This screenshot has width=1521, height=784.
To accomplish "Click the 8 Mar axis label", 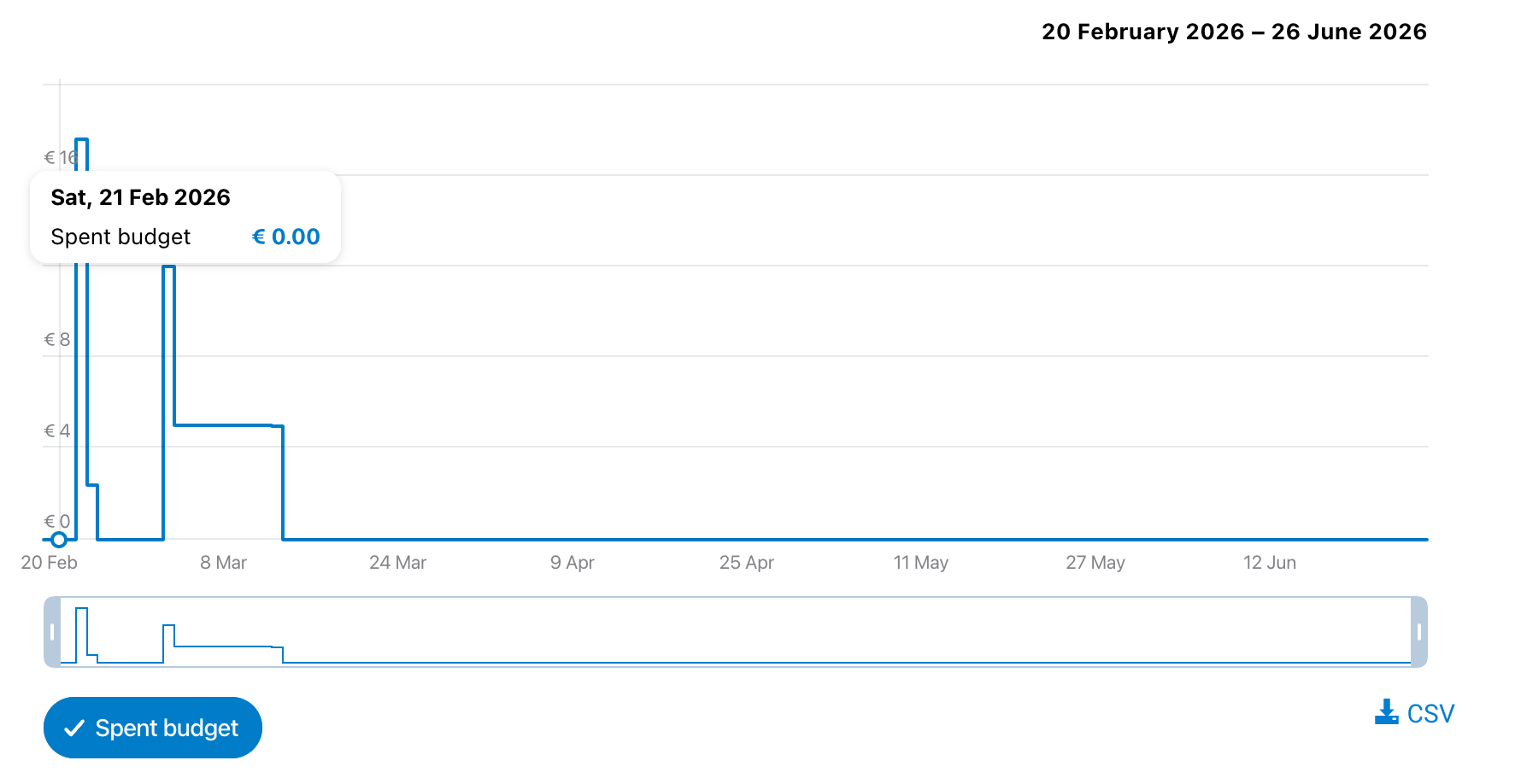I will point(223,563).
